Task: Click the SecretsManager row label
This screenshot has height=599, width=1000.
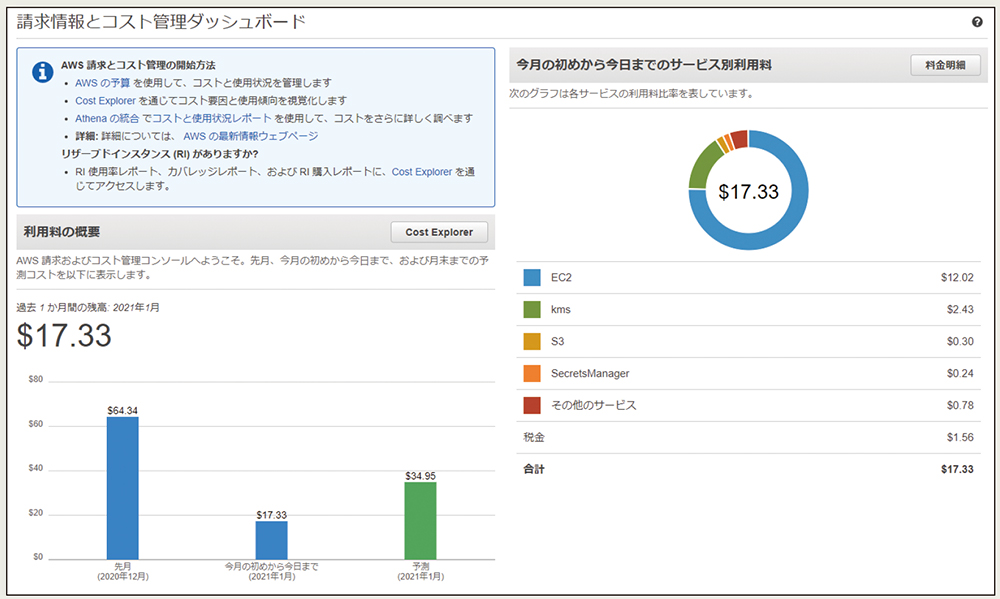Action: pyautogui.click(x=590, y=373)
